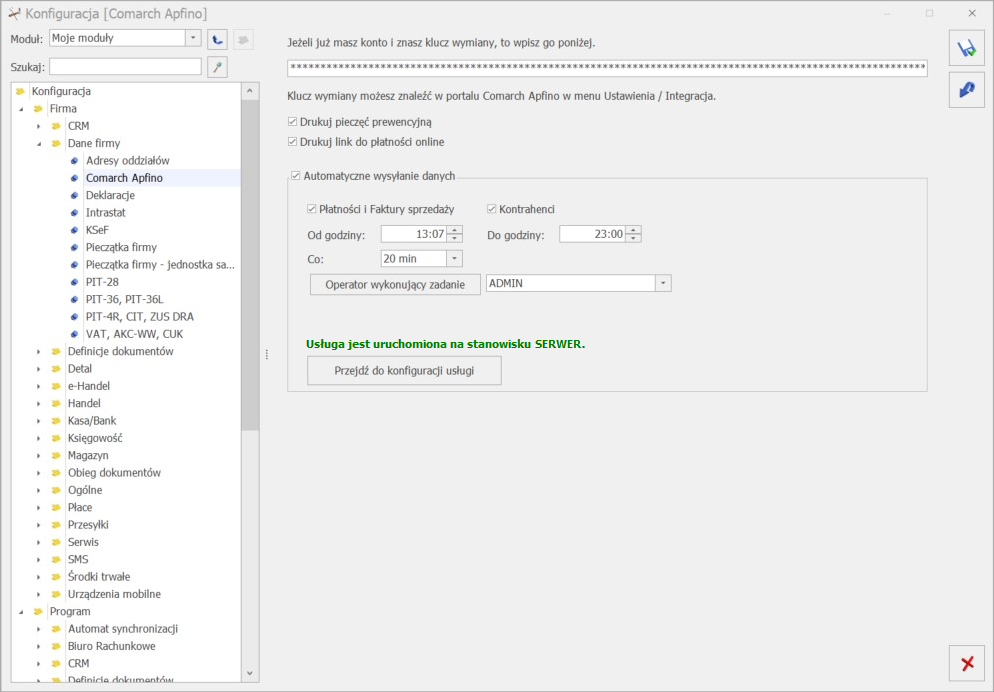
Task: Toggle Drukuj pieczęć prewencyjną checkbox
Action: point(292,122)
